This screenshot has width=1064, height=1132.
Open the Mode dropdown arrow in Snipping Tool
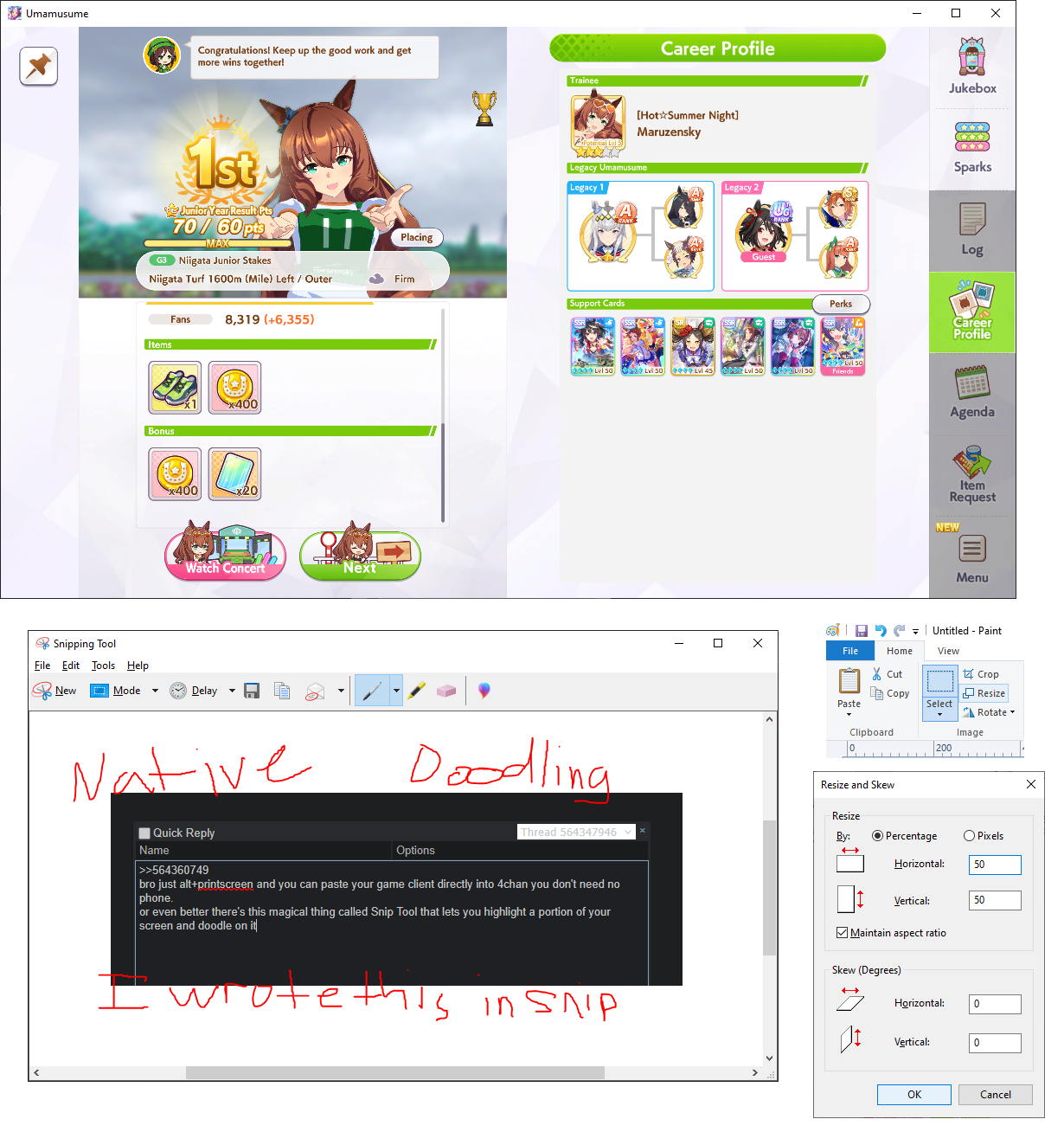156,691
